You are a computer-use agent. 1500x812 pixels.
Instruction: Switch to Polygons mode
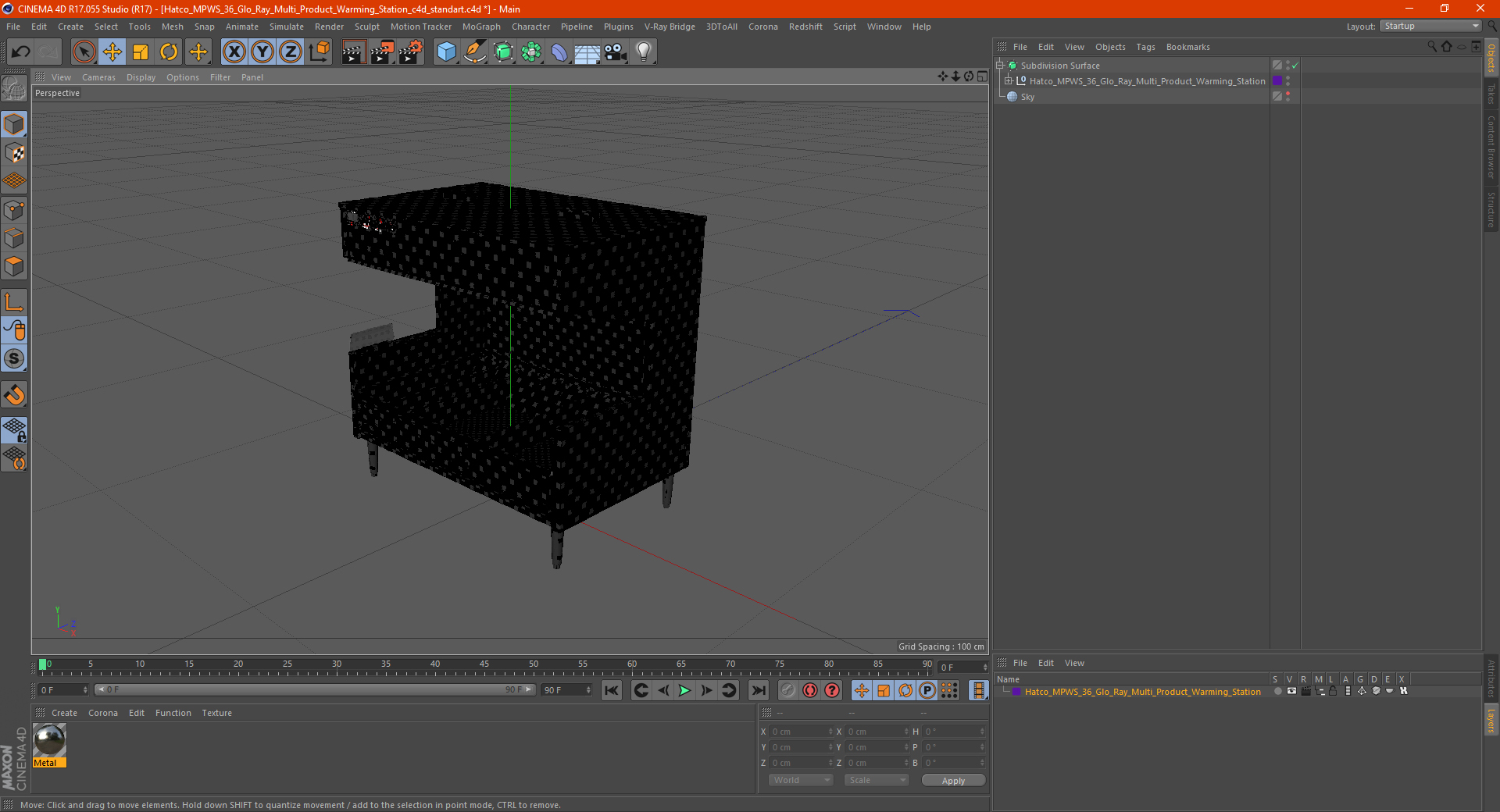click(14, 266)
